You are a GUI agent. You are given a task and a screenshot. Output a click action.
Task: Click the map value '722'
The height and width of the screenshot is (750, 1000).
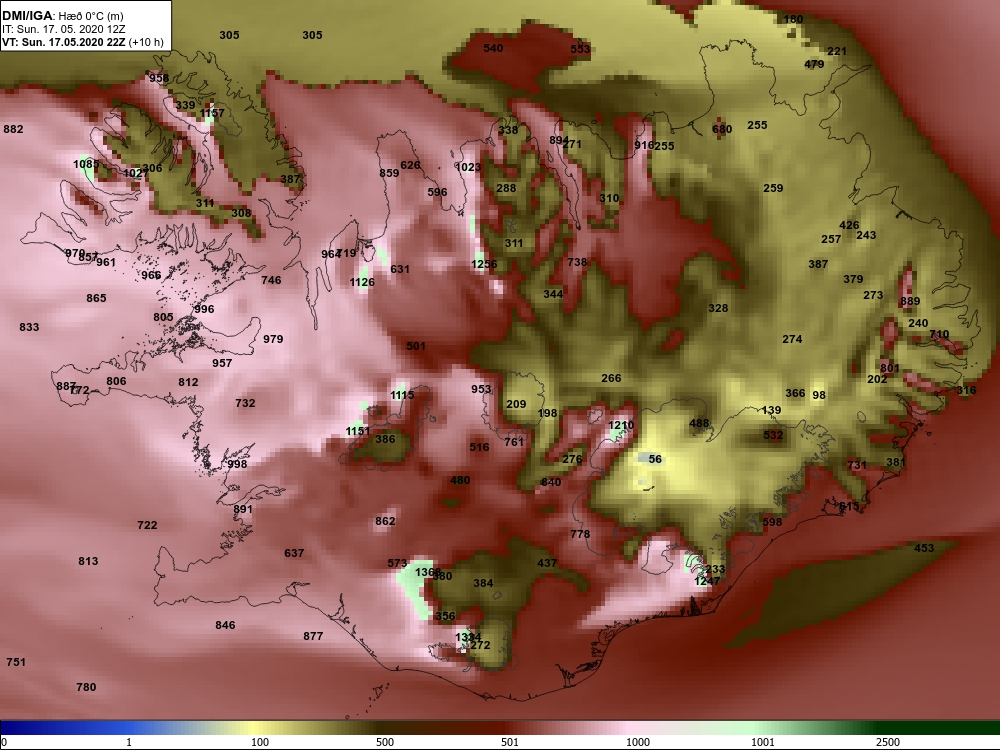coord(147,525)
